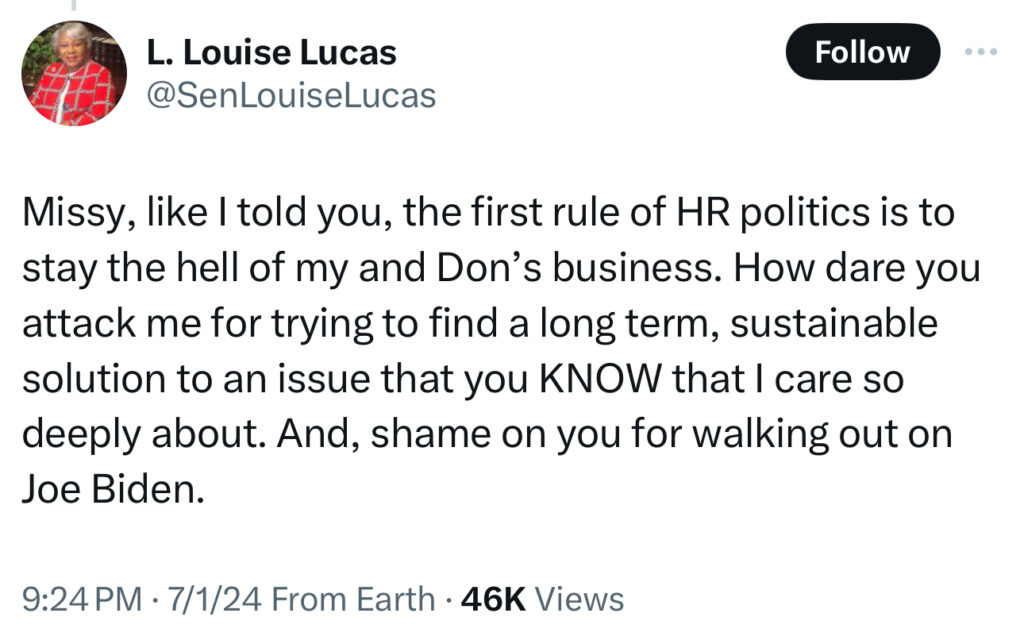
Task: Click the thread connector line above the avatar
Action: point(73,5)
